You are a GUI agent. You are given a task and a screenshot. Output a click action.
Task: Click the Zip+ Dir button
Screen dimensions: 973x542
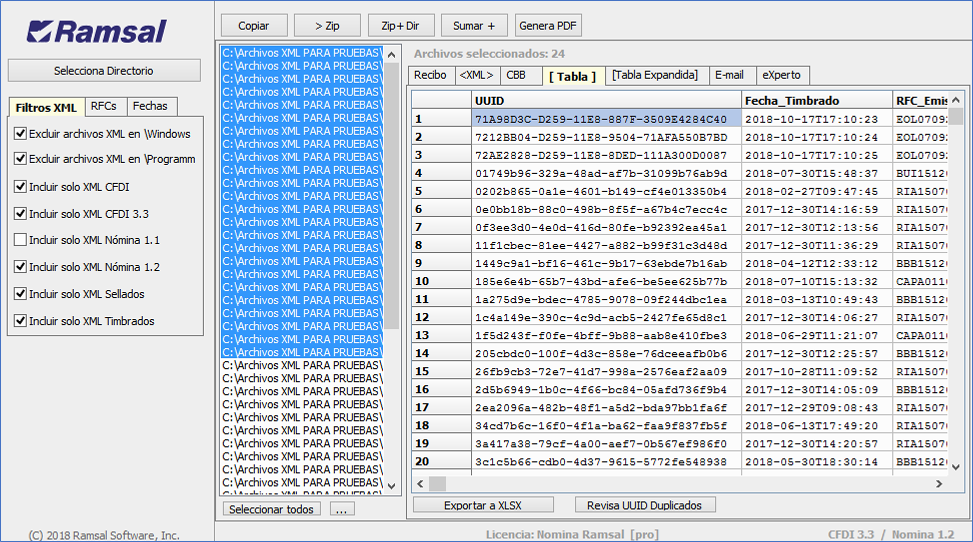coord(401,25)
